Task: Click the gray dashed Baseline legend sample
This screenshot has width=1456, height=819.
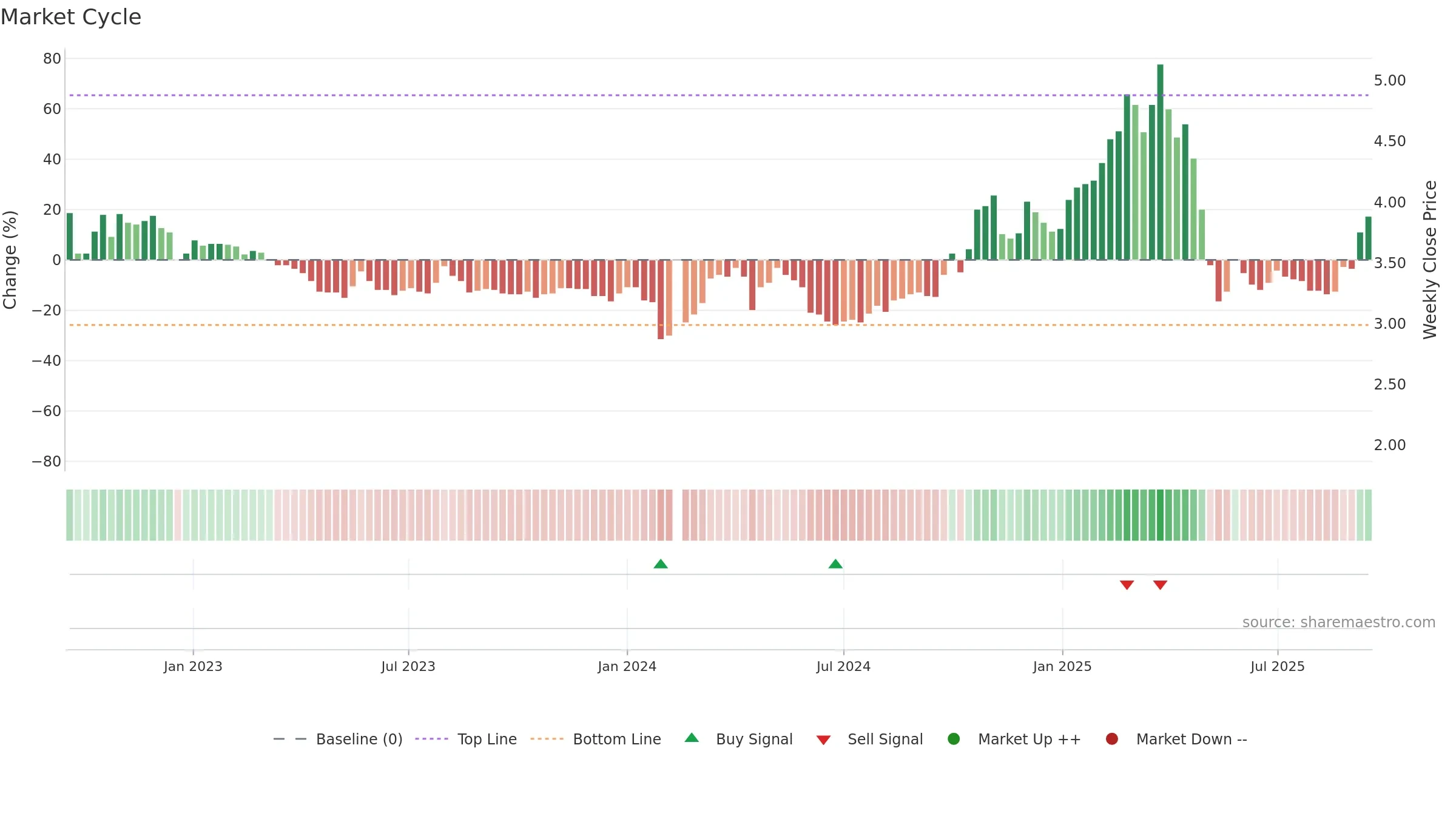Action: [x=290, y=739]
